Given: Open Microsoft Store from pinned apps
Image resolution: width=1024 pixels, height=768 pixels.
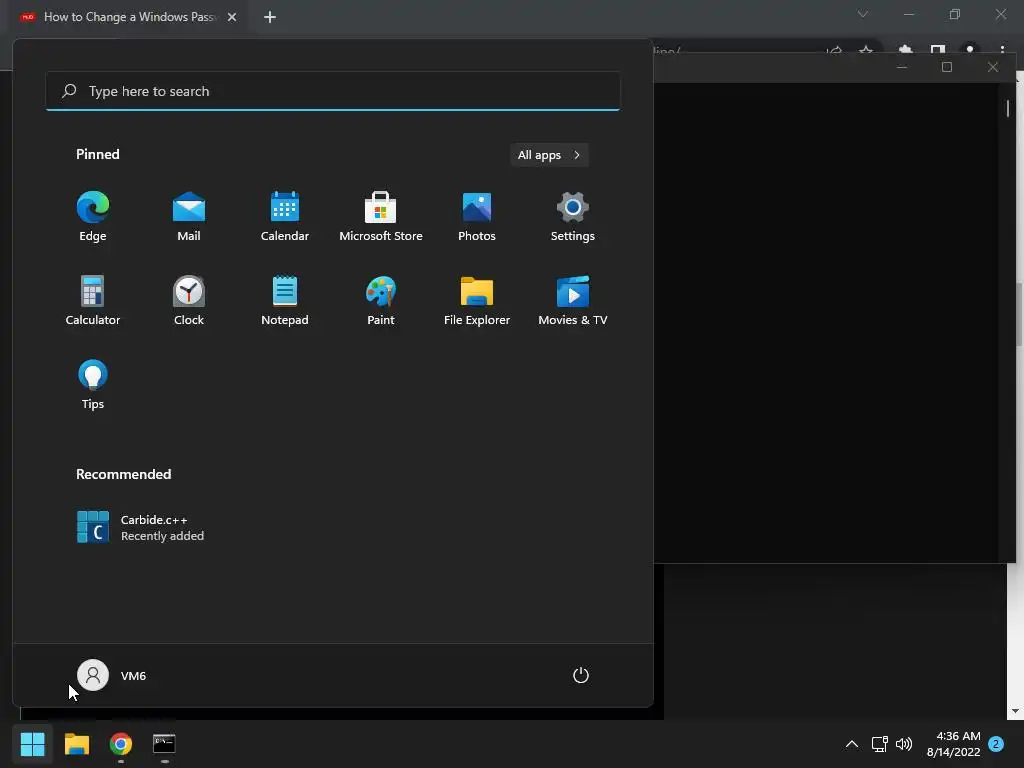Looking at the screenshot, I should (x=381, y=216).
